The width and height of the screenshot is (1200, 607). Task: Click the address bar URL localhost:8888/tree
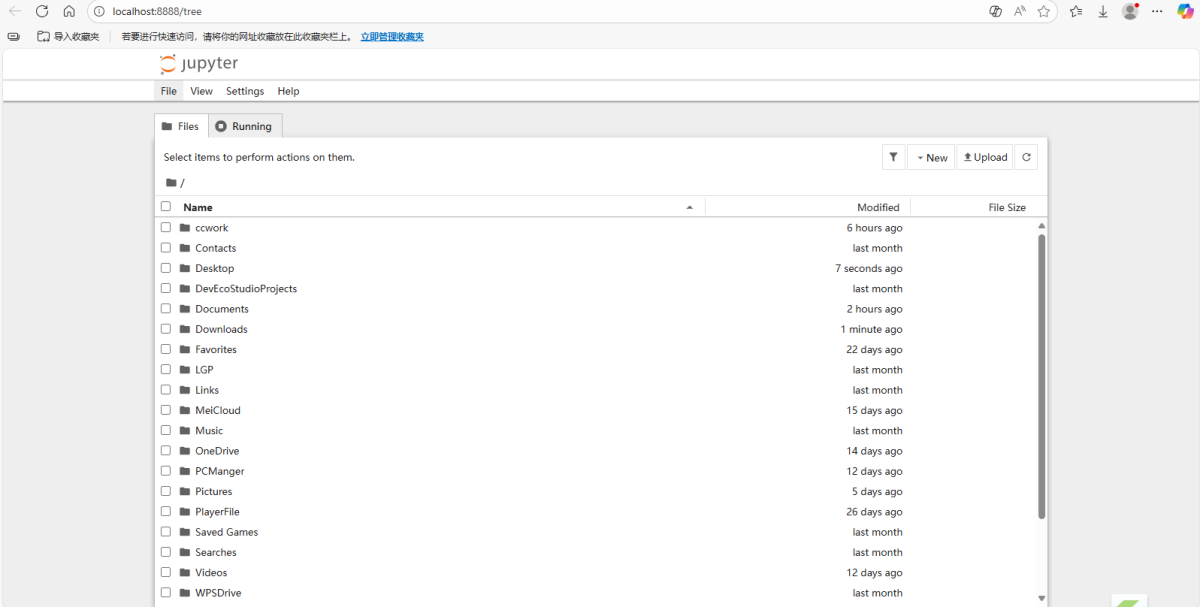157,11
